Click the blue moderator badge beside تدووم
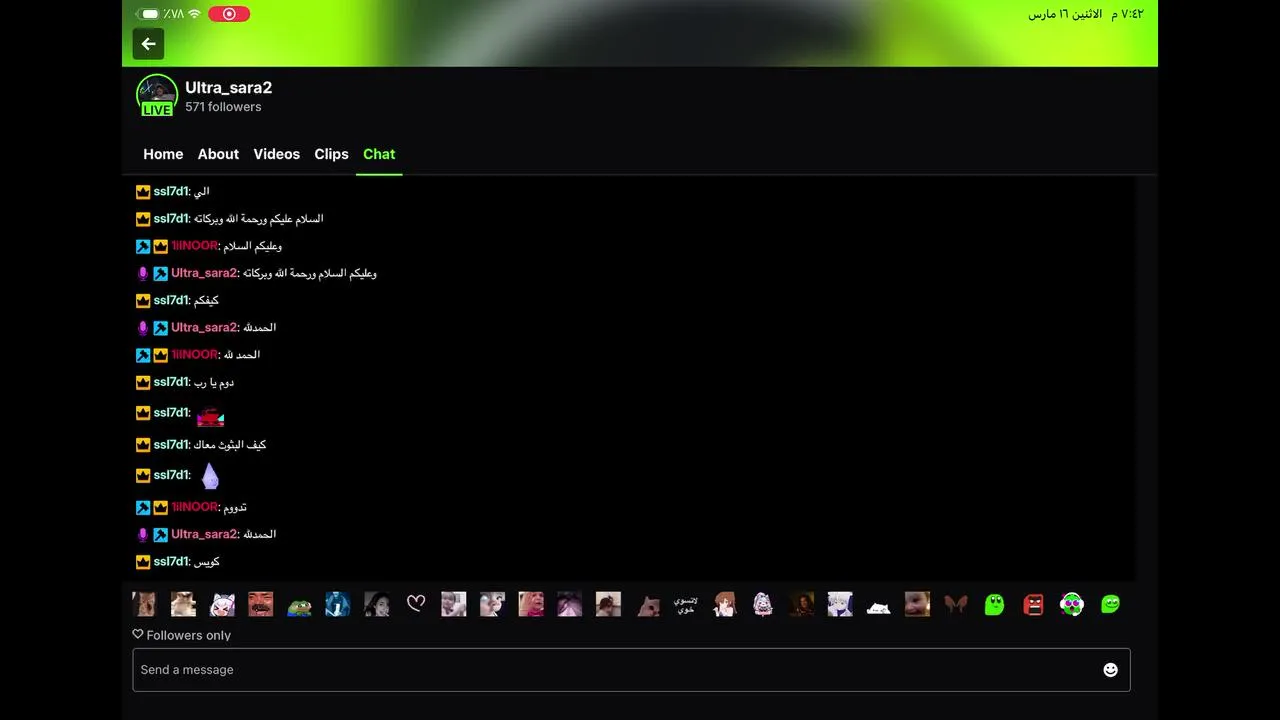 pos(143,508)
